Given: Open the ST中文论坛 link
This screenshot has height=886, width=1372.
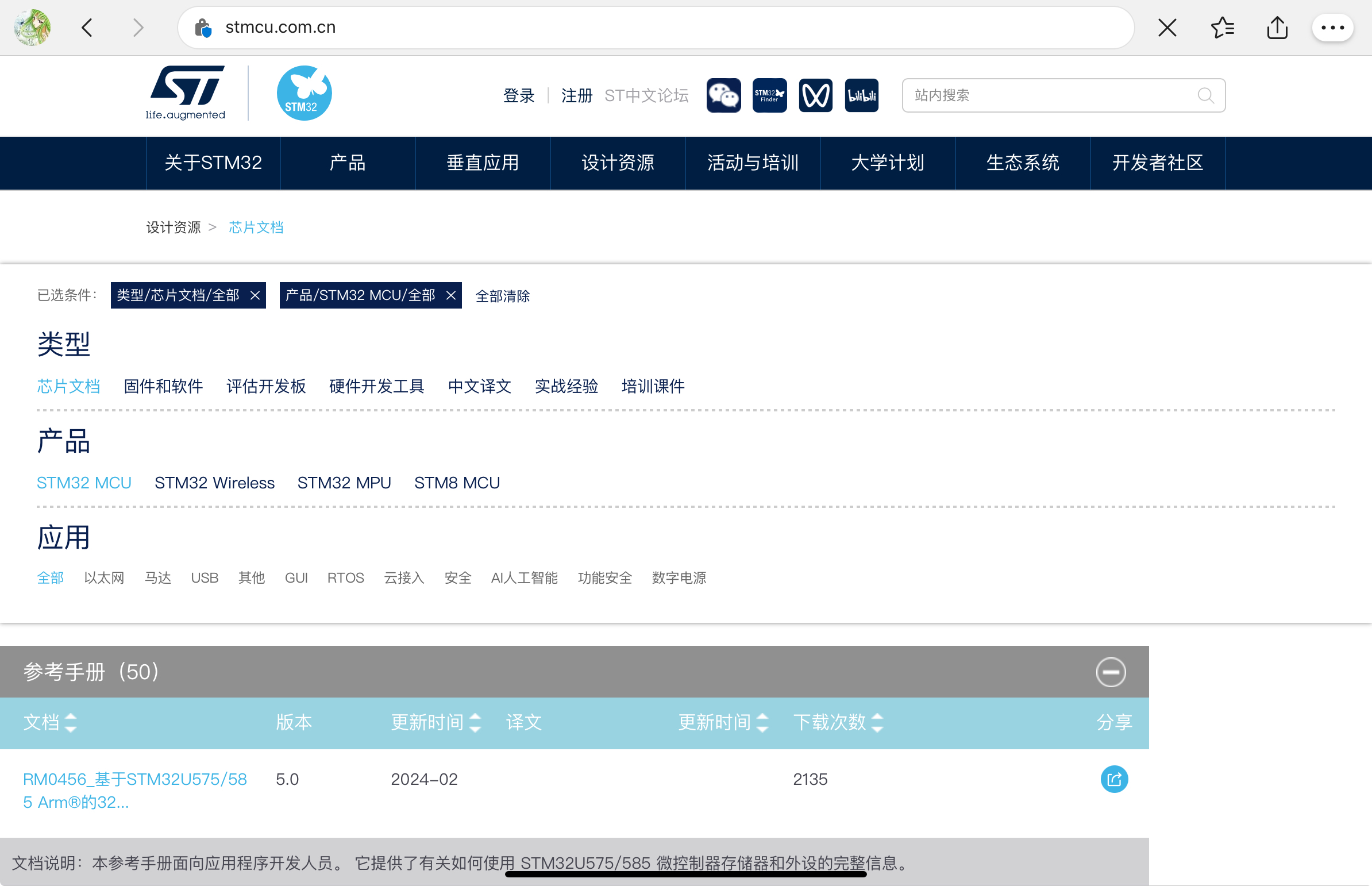Looking at the screenshot, I should coord(646,95).
